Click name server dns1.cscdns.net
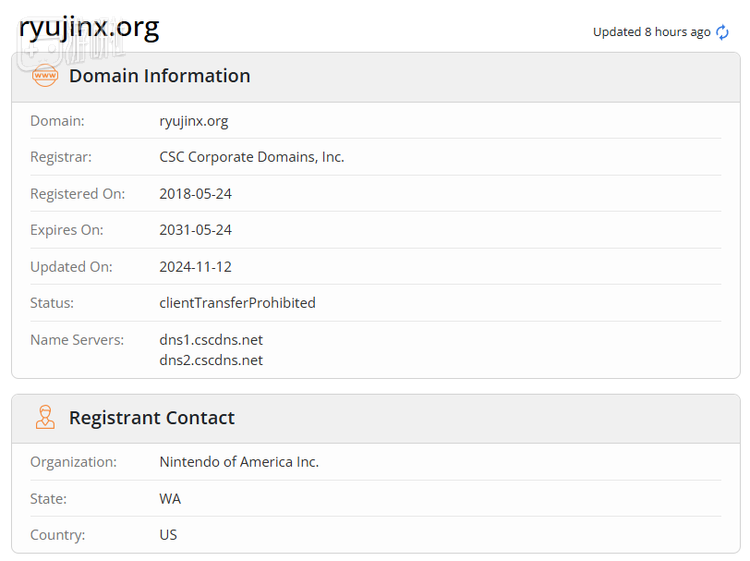 pos(211,340)
